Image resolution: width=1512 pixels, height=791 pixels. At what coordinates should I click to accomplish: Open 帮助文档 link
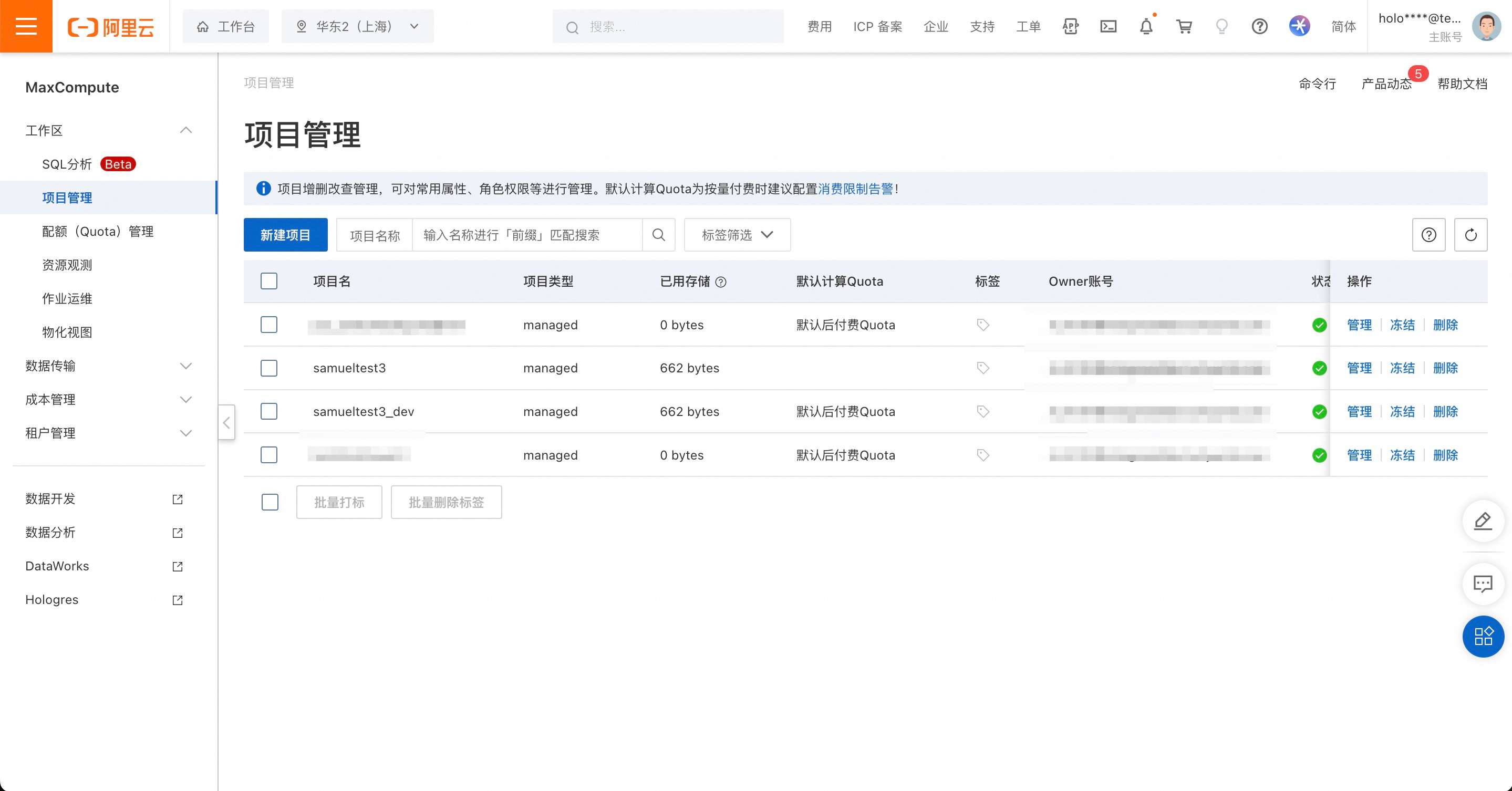pyautogui.click(x=1462, y=84)
